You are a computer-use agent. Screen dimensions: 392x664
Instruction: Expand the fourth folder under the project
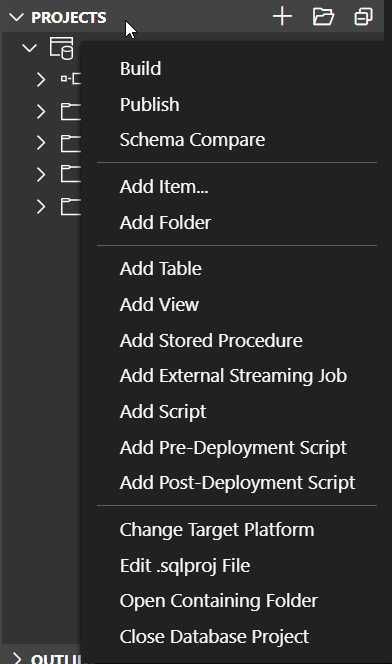click(x=41, y=207)
